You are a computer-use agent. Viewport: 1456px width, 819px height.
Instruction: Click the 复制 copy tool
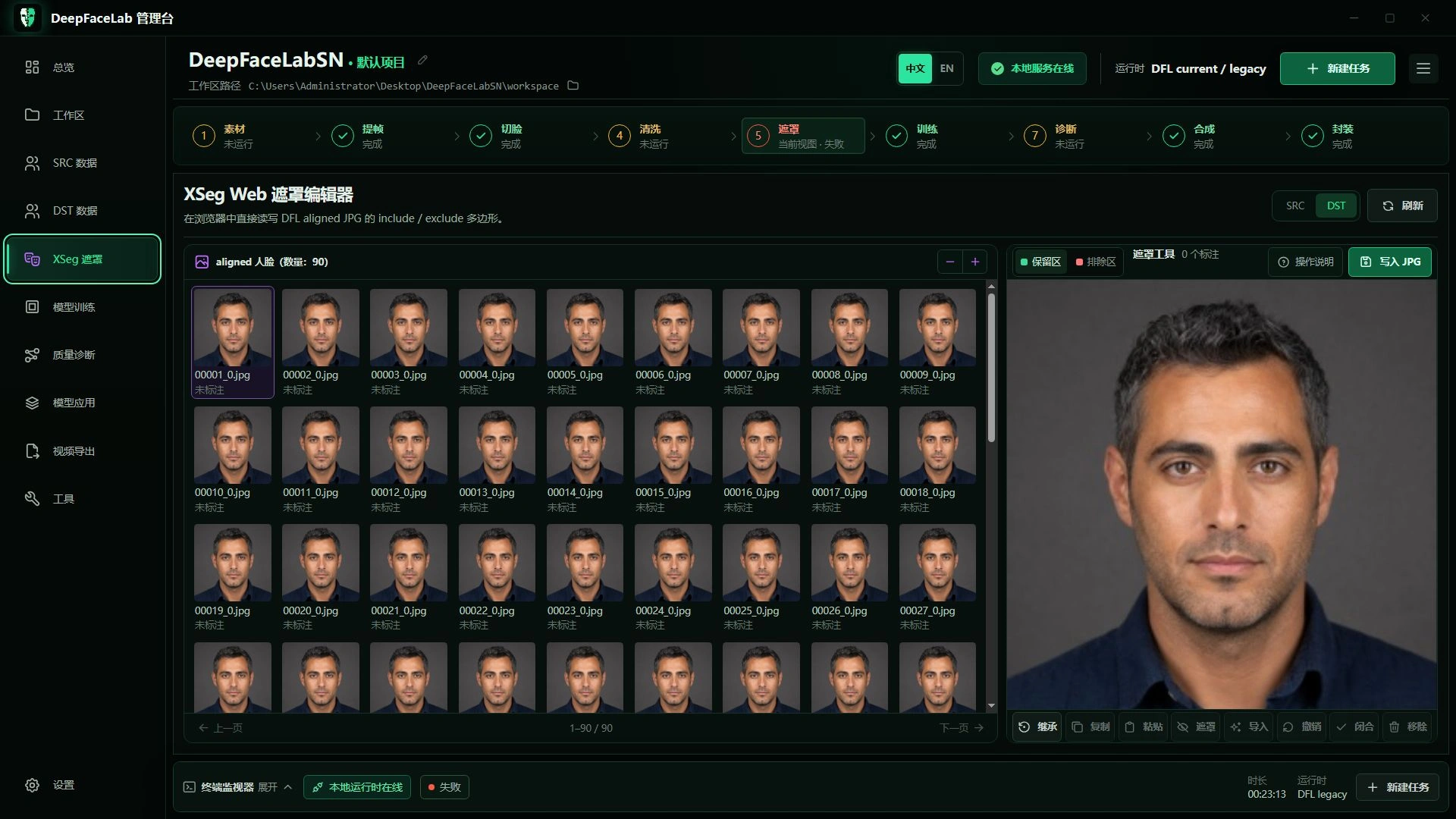[x=1090, y=726]
